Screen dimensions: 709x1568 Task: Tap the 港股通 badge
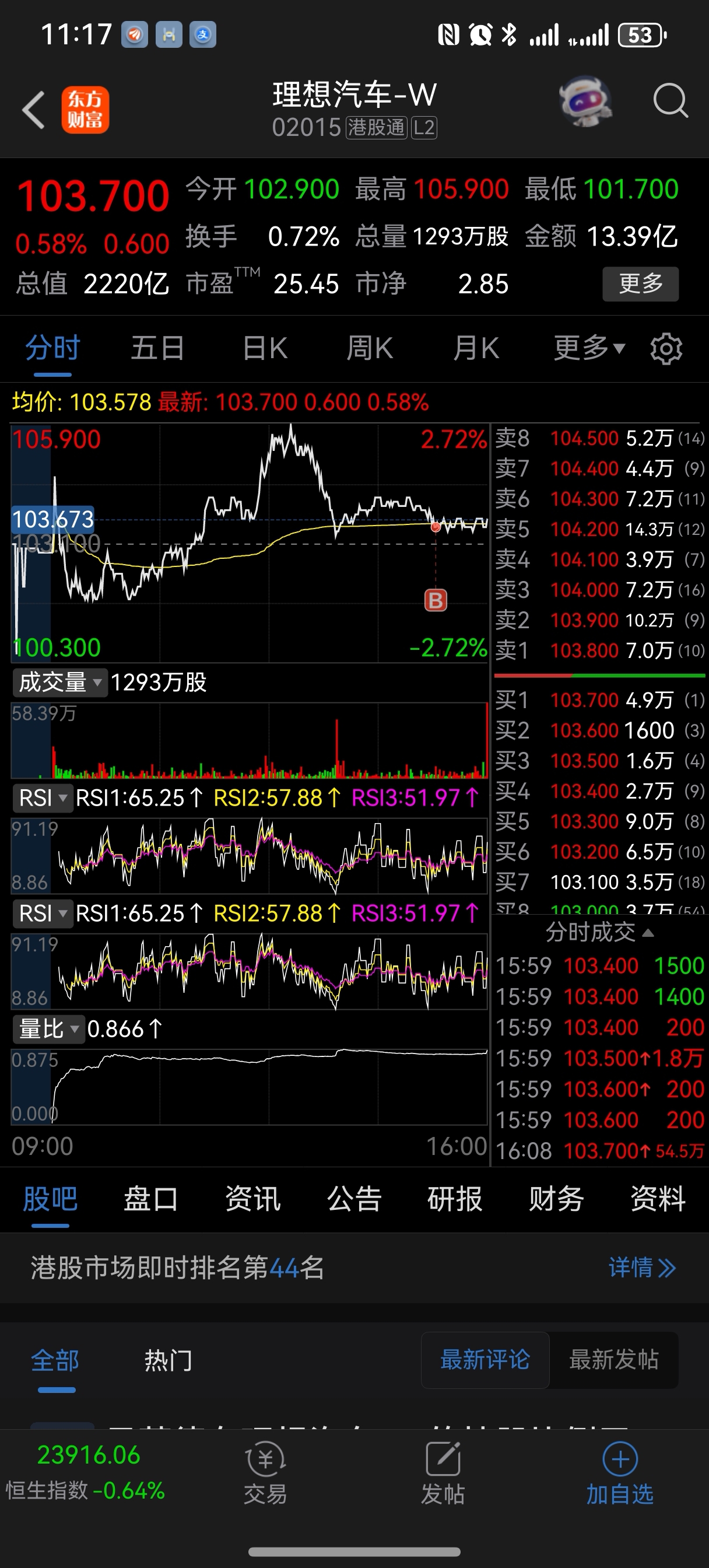376,128
